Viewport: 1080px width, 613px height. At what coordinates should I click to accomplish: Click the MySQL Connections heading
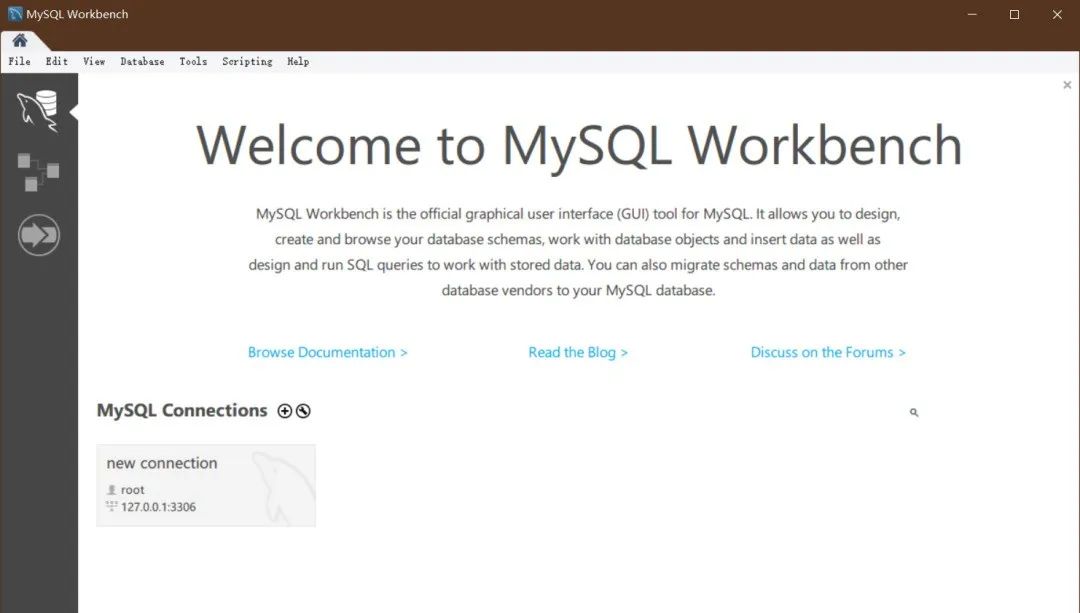[182, 411]
